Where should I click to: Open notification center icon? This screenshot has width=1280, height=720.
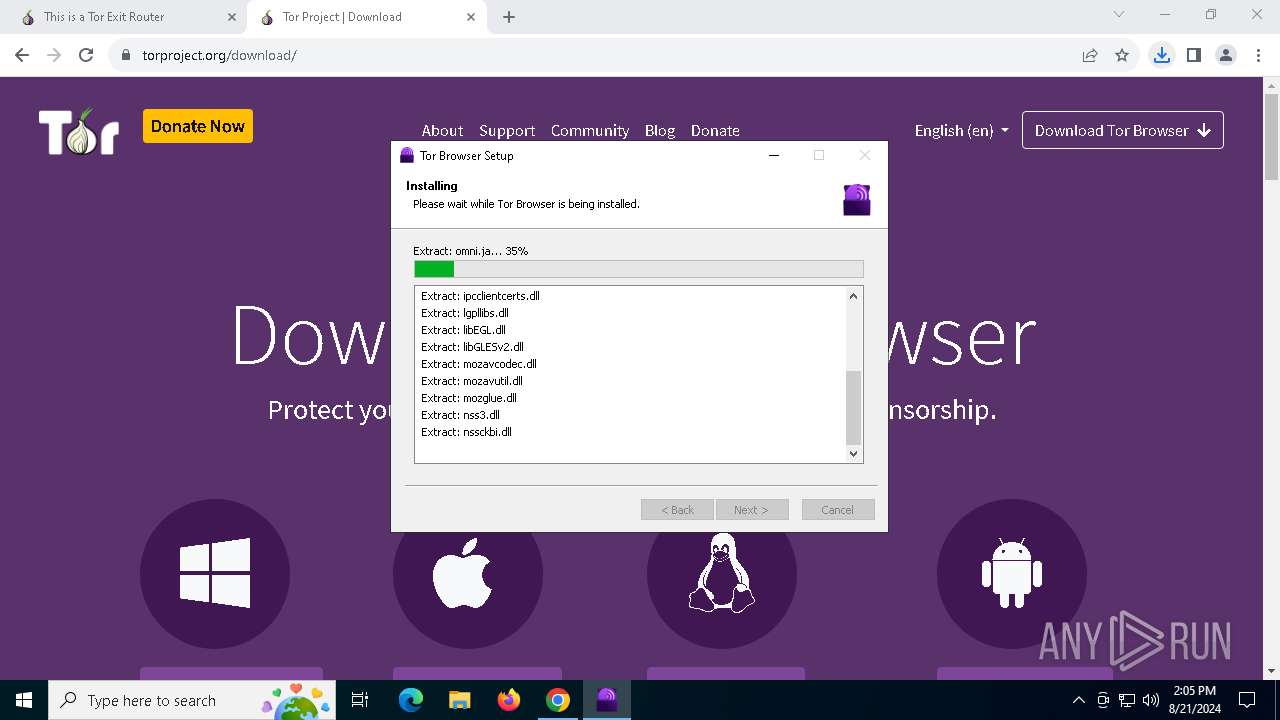pos(1247,700)
